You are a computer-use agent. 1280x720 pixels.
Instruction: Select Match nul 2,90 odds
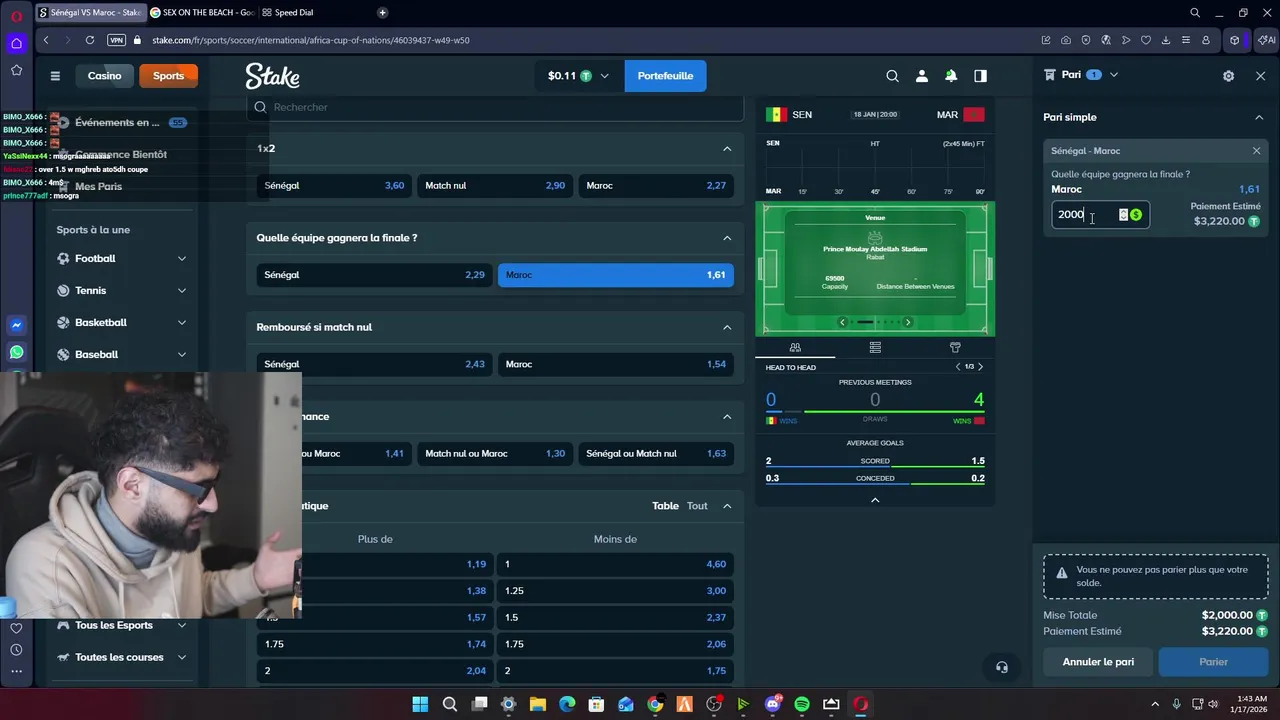coord(495,186)
